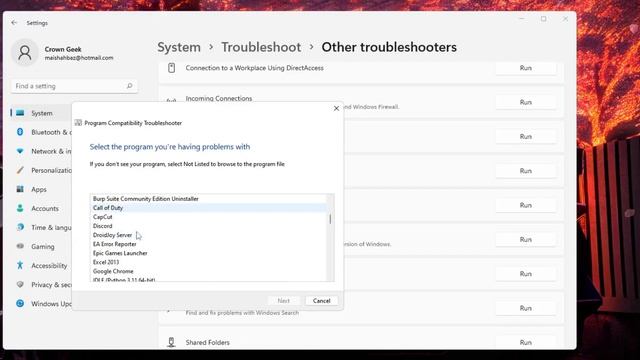The width and height of the screenshot is (640, 360).
Task: Run the Windows Search troubleshooter
Action: (x=526, y=308)
